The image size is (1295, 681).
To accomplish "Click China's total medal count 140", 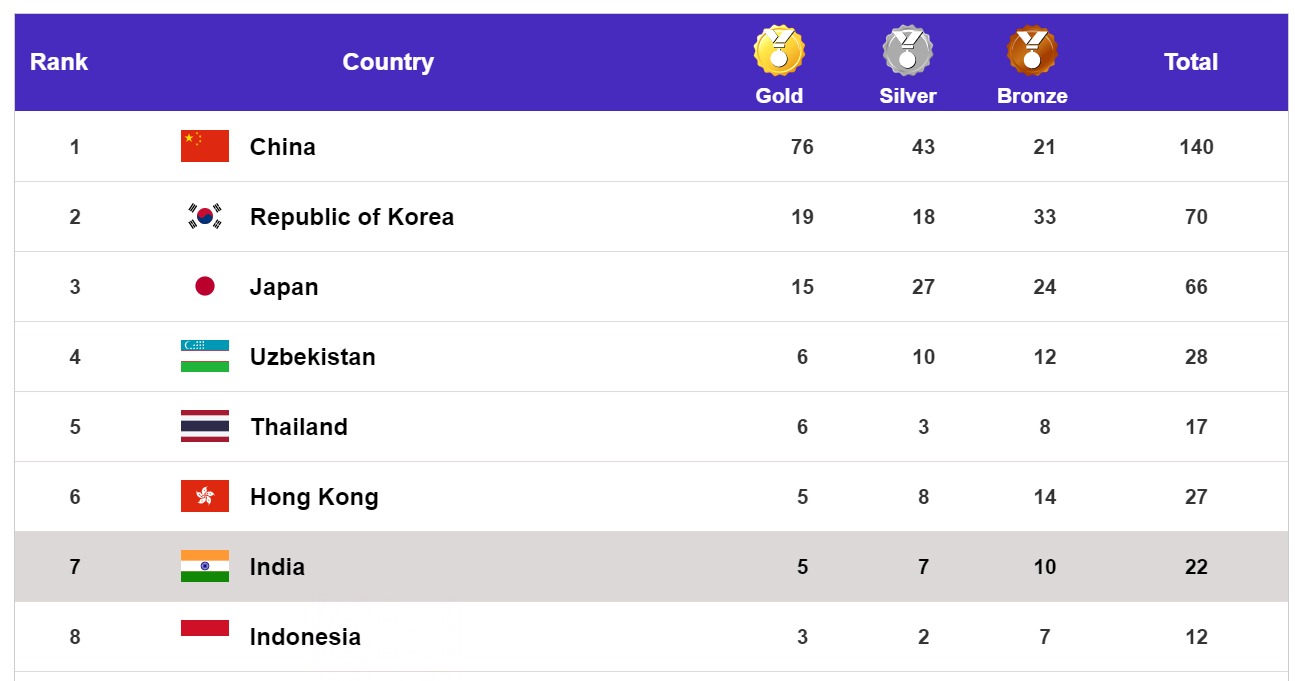I will pos(1196,147).
